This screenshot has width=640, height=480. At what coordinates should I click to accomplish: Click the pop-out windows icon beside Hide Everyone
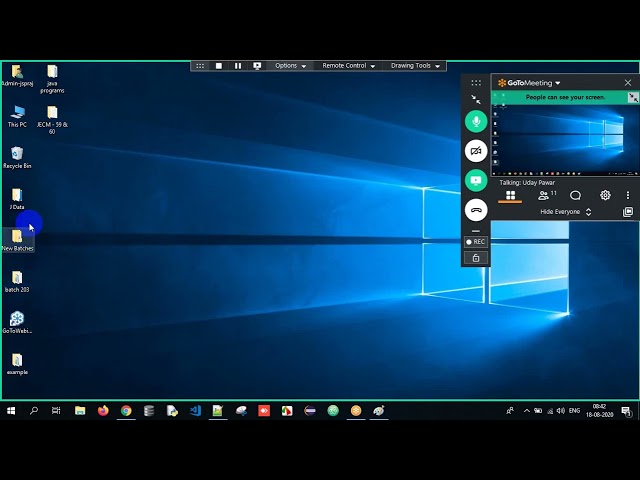[628, 212]
